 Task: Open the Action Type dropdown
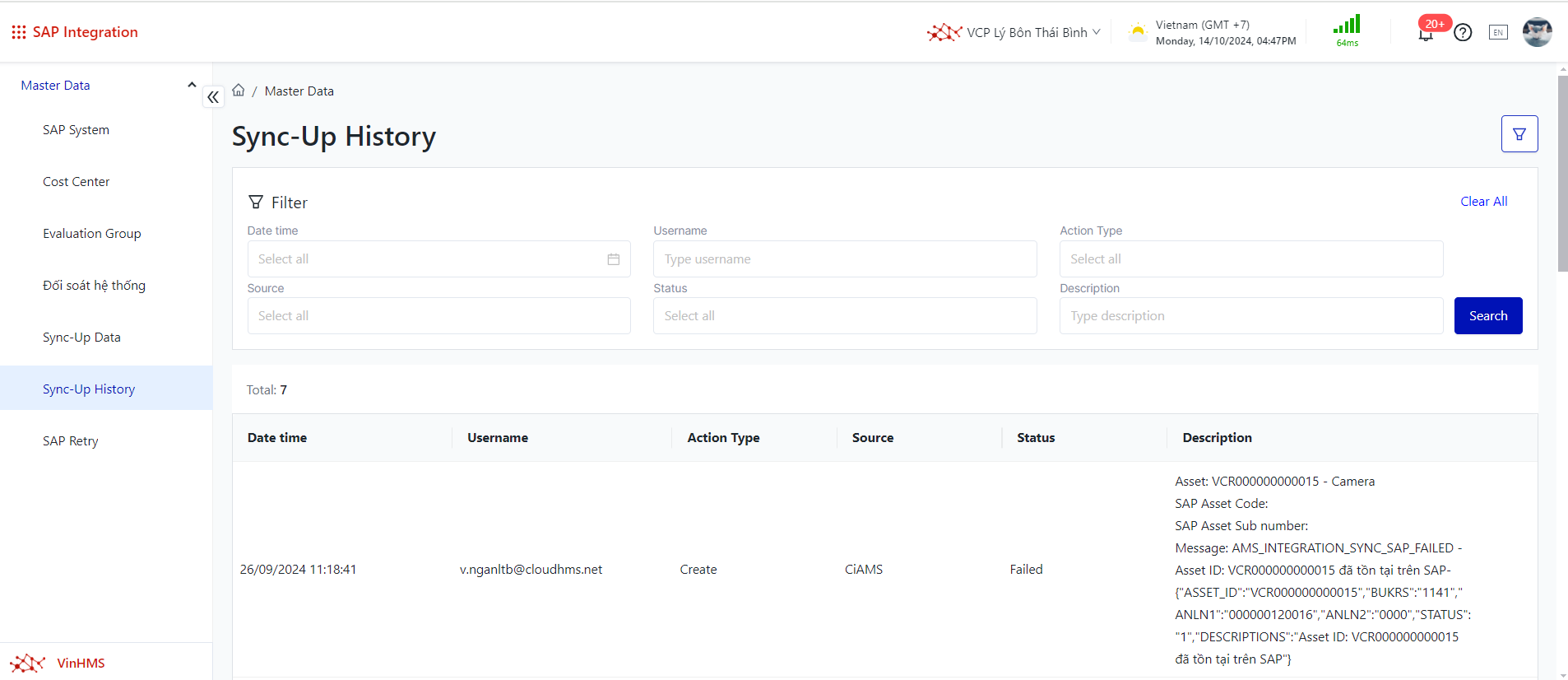click(1250, 259)
